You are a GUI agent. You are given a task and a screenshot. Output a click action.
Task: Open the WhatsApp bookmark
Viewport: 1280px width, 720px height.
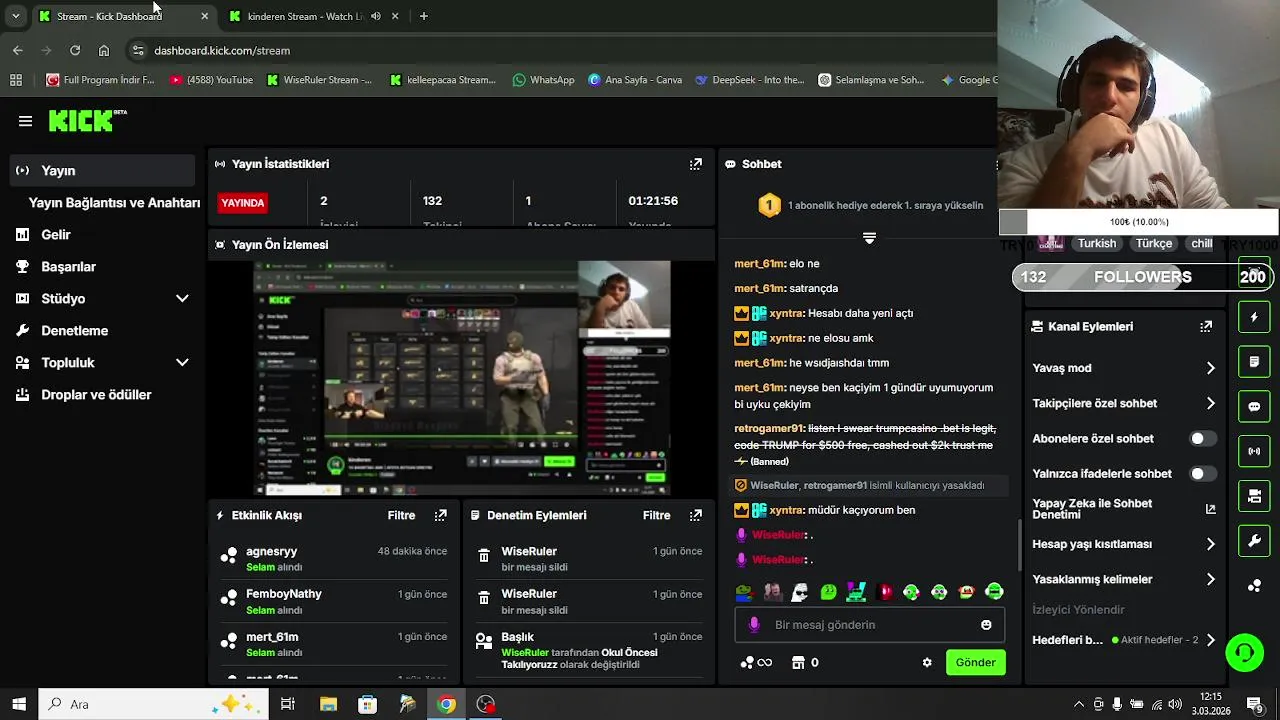point(543,80)
